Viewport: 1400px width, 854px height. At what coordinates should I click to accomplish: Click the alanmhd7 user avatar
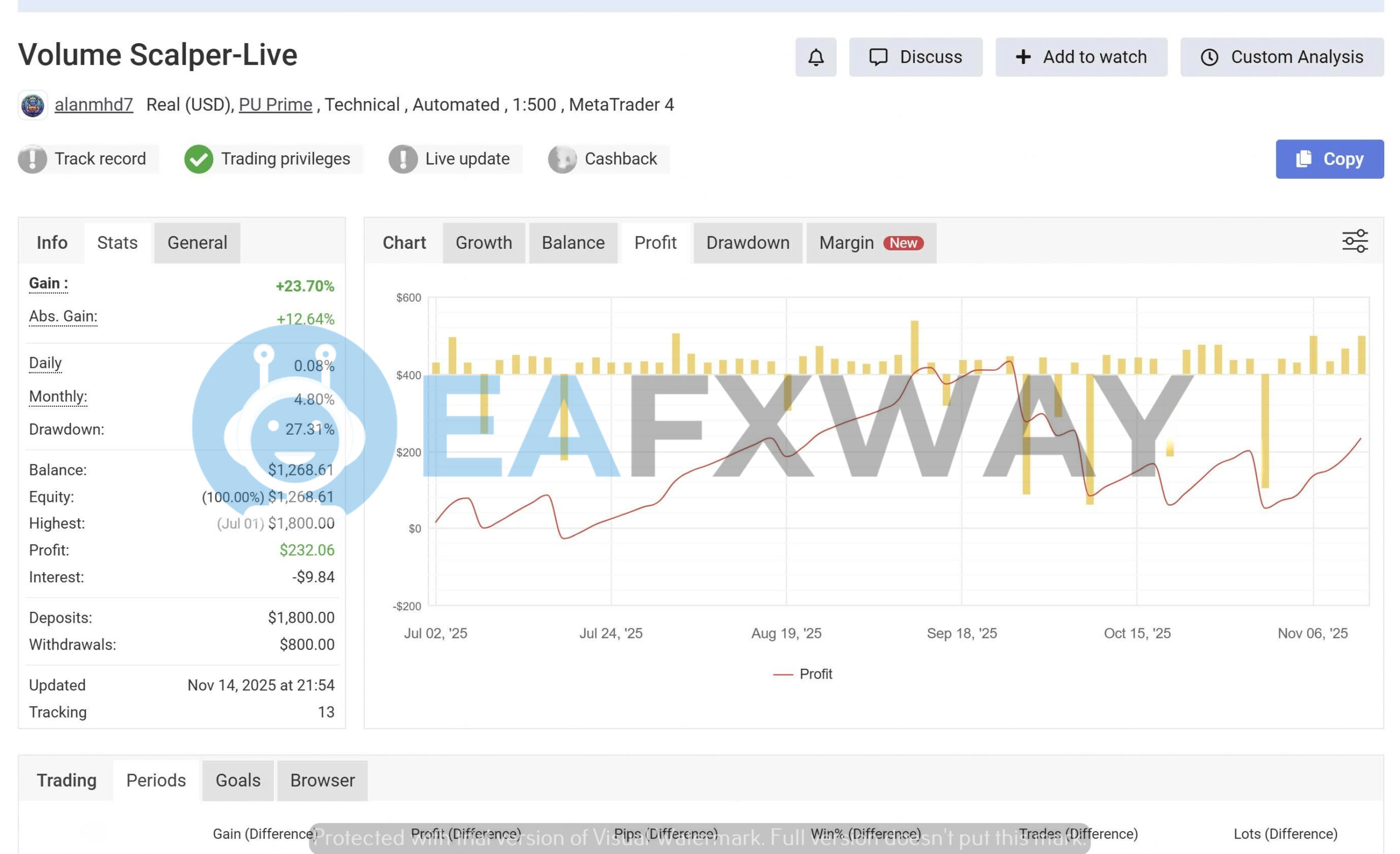tap(33, 105)
